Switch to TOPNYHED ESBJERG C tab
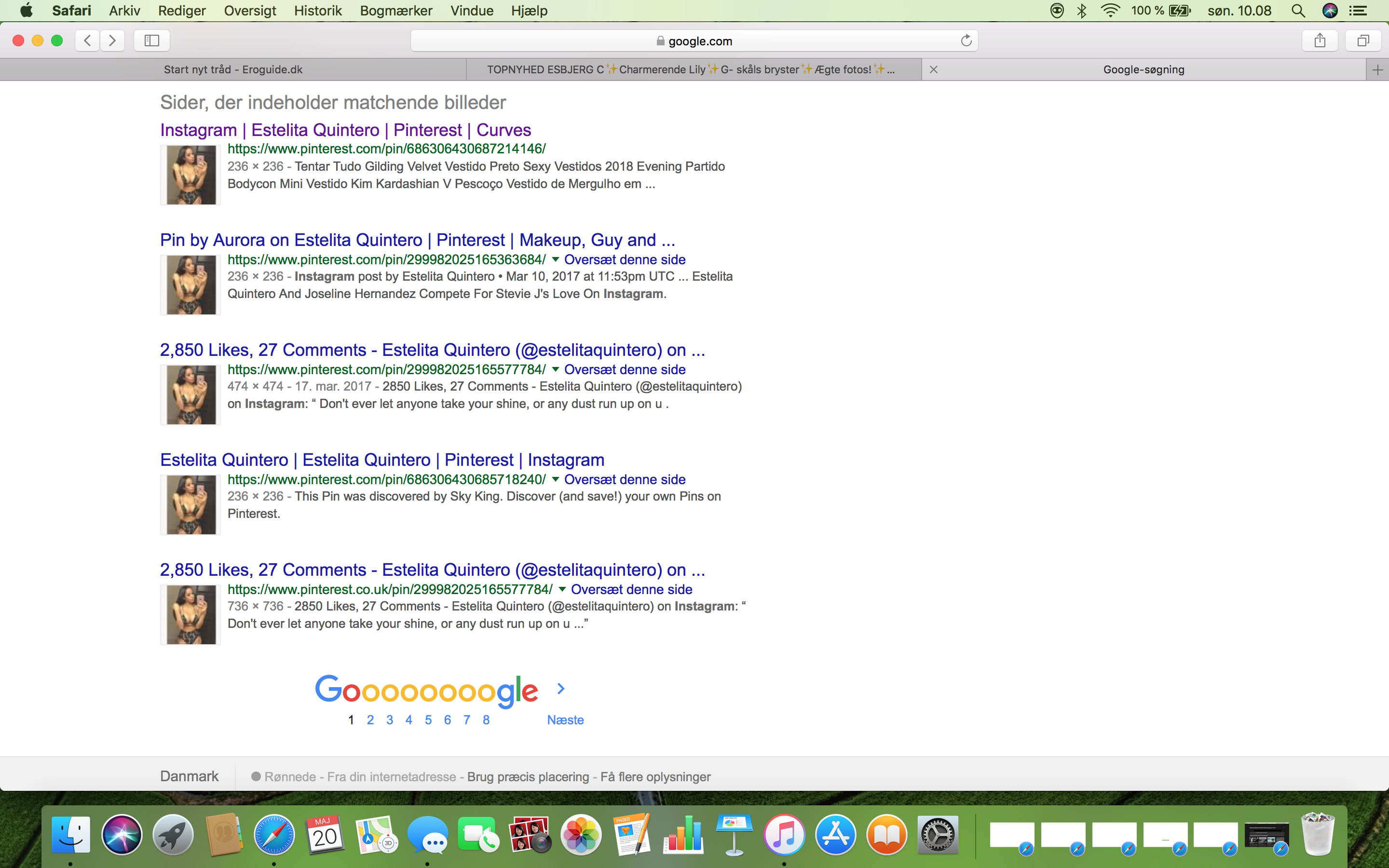This screenshot has height=868, width=1389. (x=694, y=69)
